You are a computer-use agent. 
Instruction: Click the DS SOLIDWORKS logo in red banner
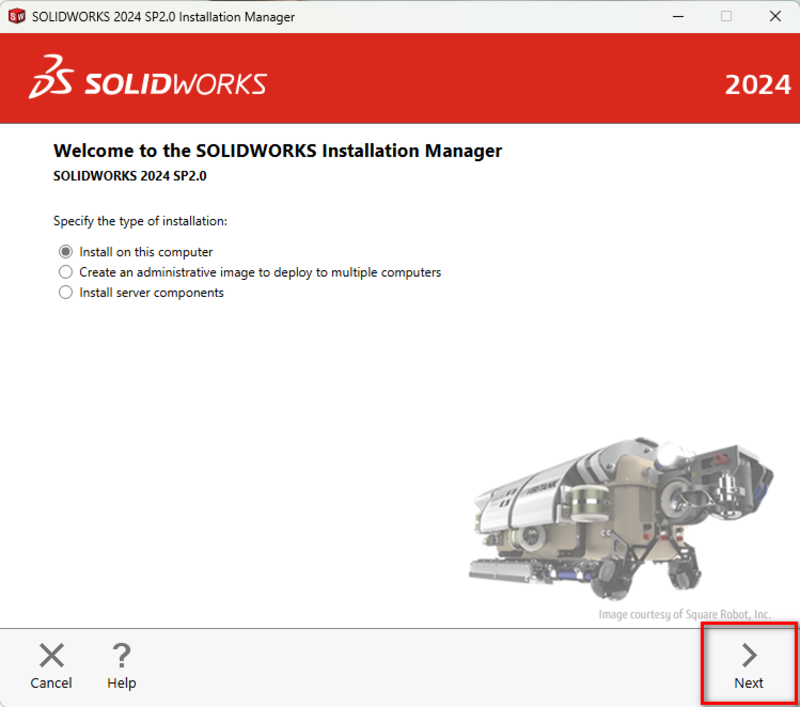(x=148, y=78)
